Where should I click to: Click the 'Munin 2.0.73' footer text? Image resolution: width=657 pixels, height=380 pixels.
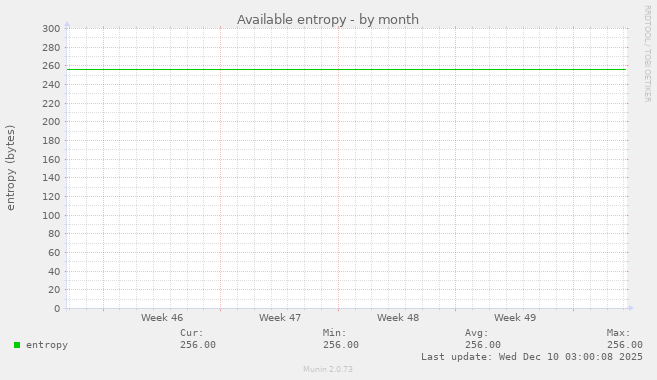[328, 369]
